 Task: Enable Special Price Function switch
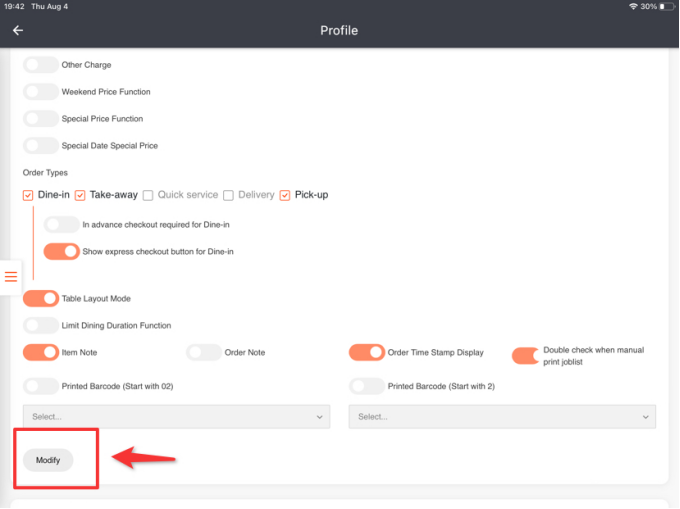[40, 119]
